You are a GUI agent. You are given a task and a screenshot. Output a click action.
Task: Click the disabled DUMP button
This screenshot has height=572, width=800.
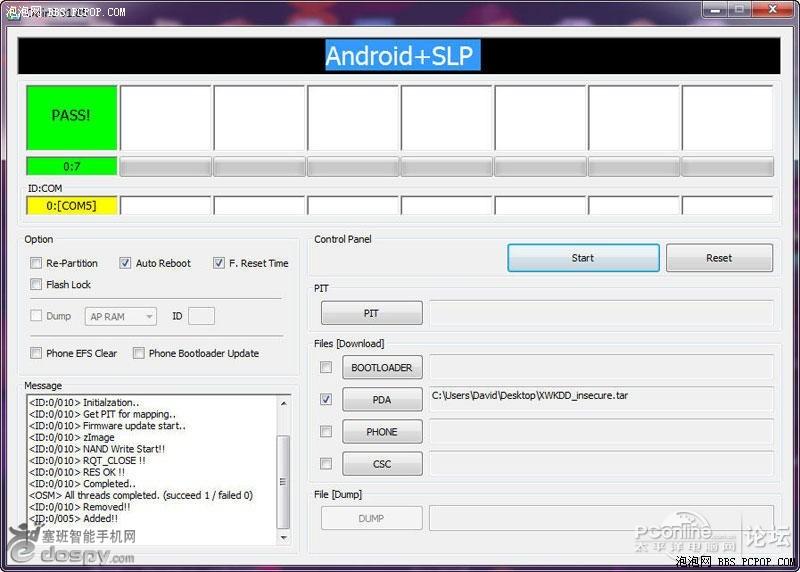tap(371, 518)
